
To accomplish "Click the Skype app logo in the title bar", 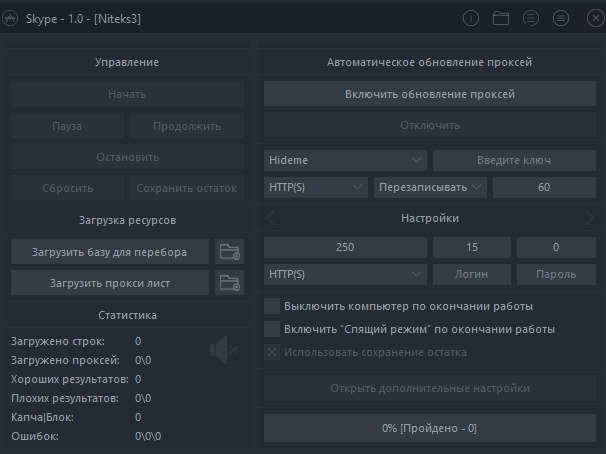I will click(12, 18).
